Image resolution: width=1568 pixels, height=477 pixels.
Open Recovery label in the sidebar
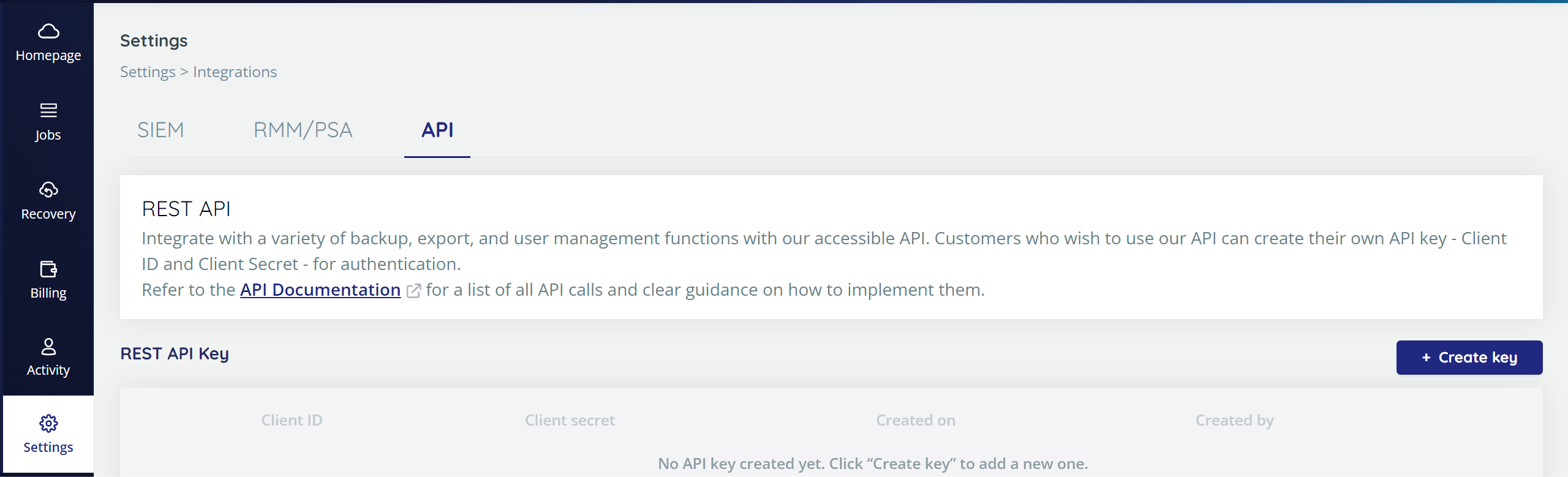(48, 214)
